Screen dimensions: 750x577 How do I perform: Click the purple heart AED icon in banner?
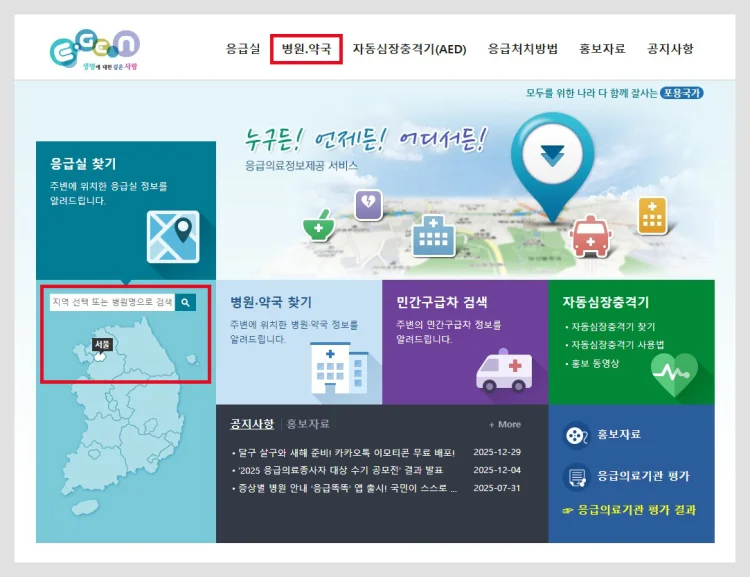point(368,205)
